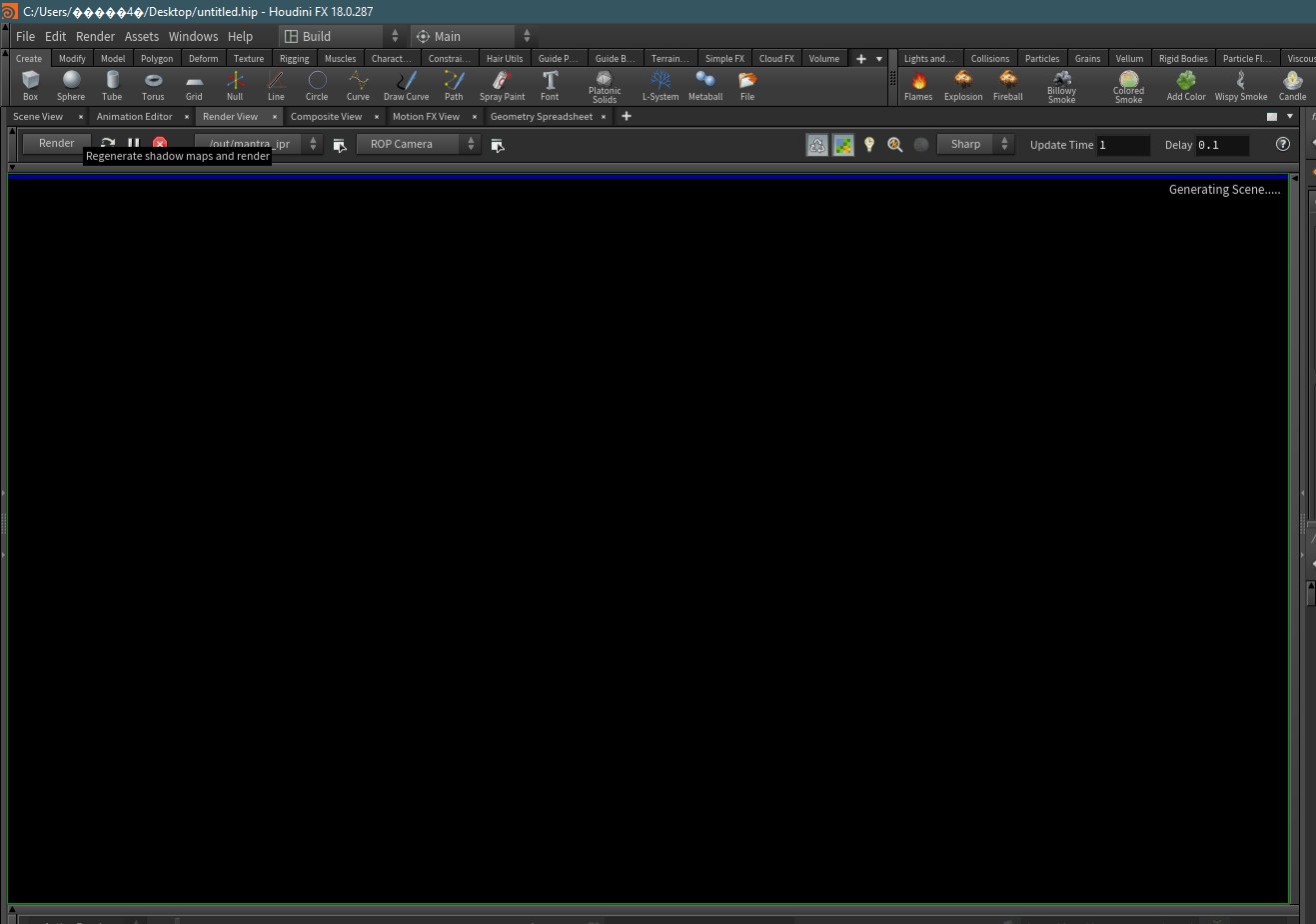Click the regenerate shadow maps refresh icon

108,144
